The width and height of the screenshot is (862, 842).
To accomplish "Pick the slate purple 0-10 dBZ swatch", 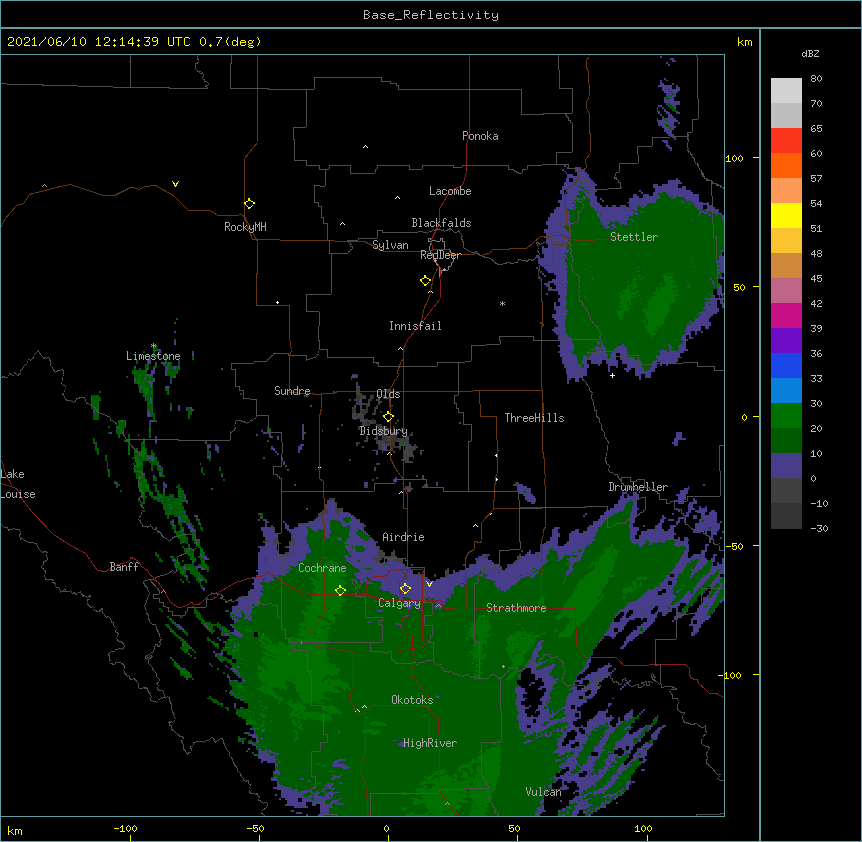I will click(786, 466).
